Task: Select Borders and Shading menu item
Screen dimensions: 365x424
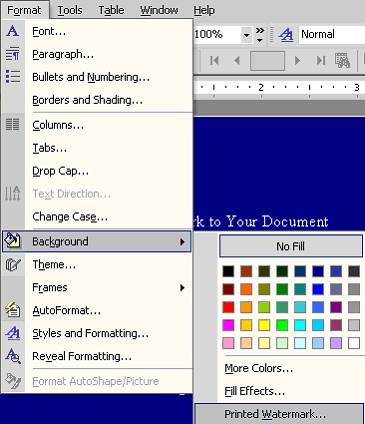Action: pos(87,100)
